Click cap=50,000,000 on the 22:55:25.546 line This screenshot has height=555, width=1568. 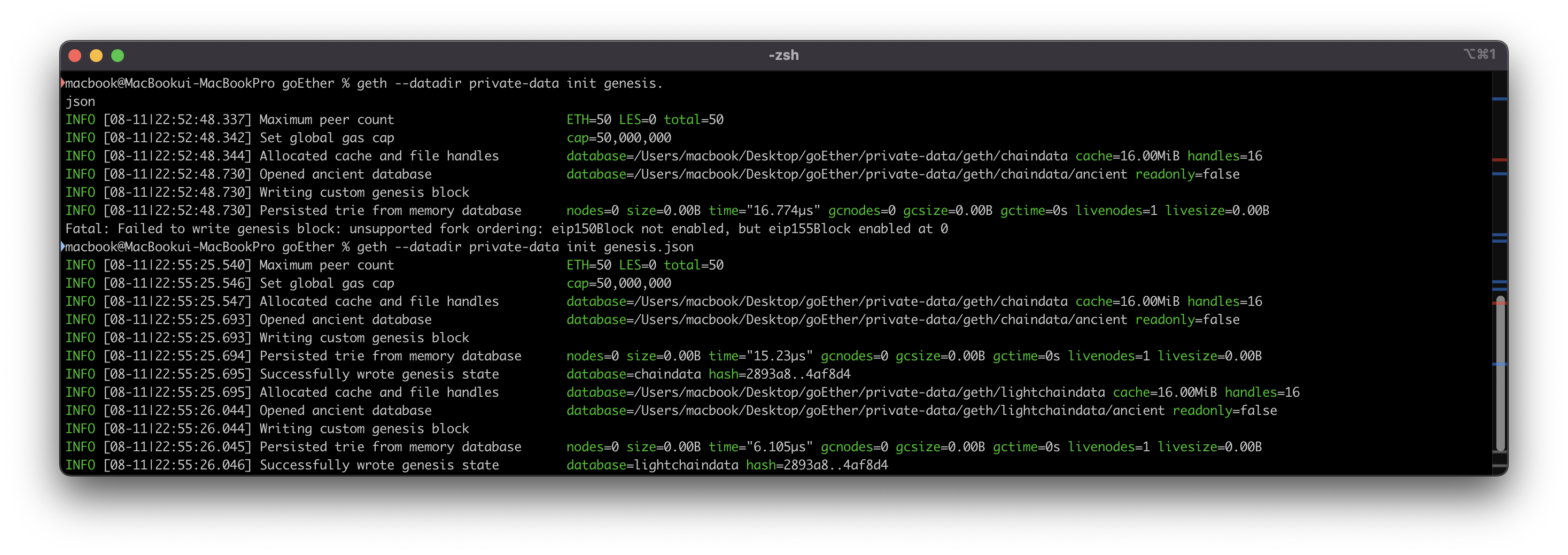point(618,283)
